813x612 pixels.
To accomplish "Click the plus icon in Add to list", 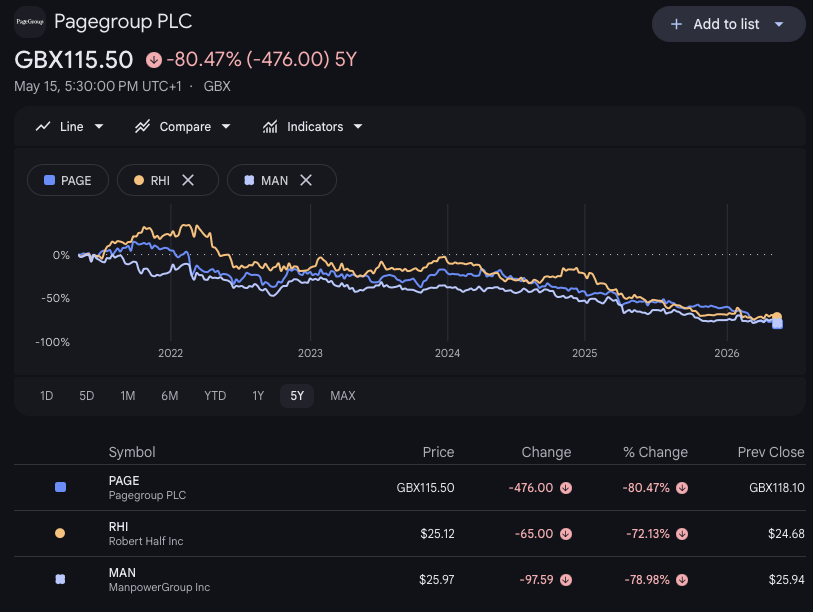I will click(x=676, y=24).
